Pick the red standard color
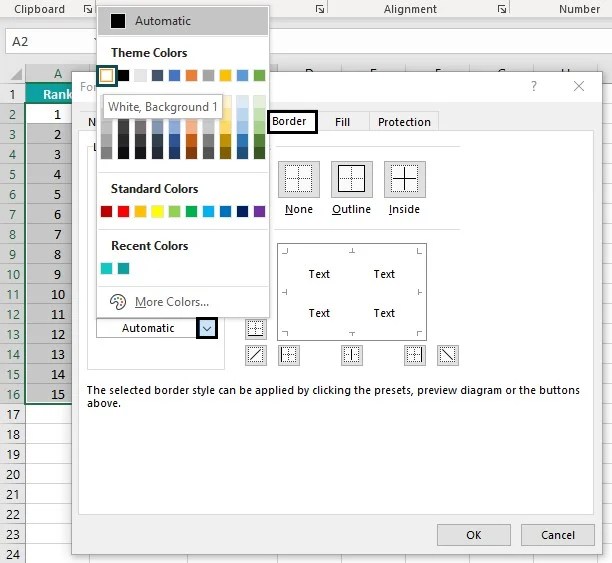612x563 pixels. tap(123, 211)
